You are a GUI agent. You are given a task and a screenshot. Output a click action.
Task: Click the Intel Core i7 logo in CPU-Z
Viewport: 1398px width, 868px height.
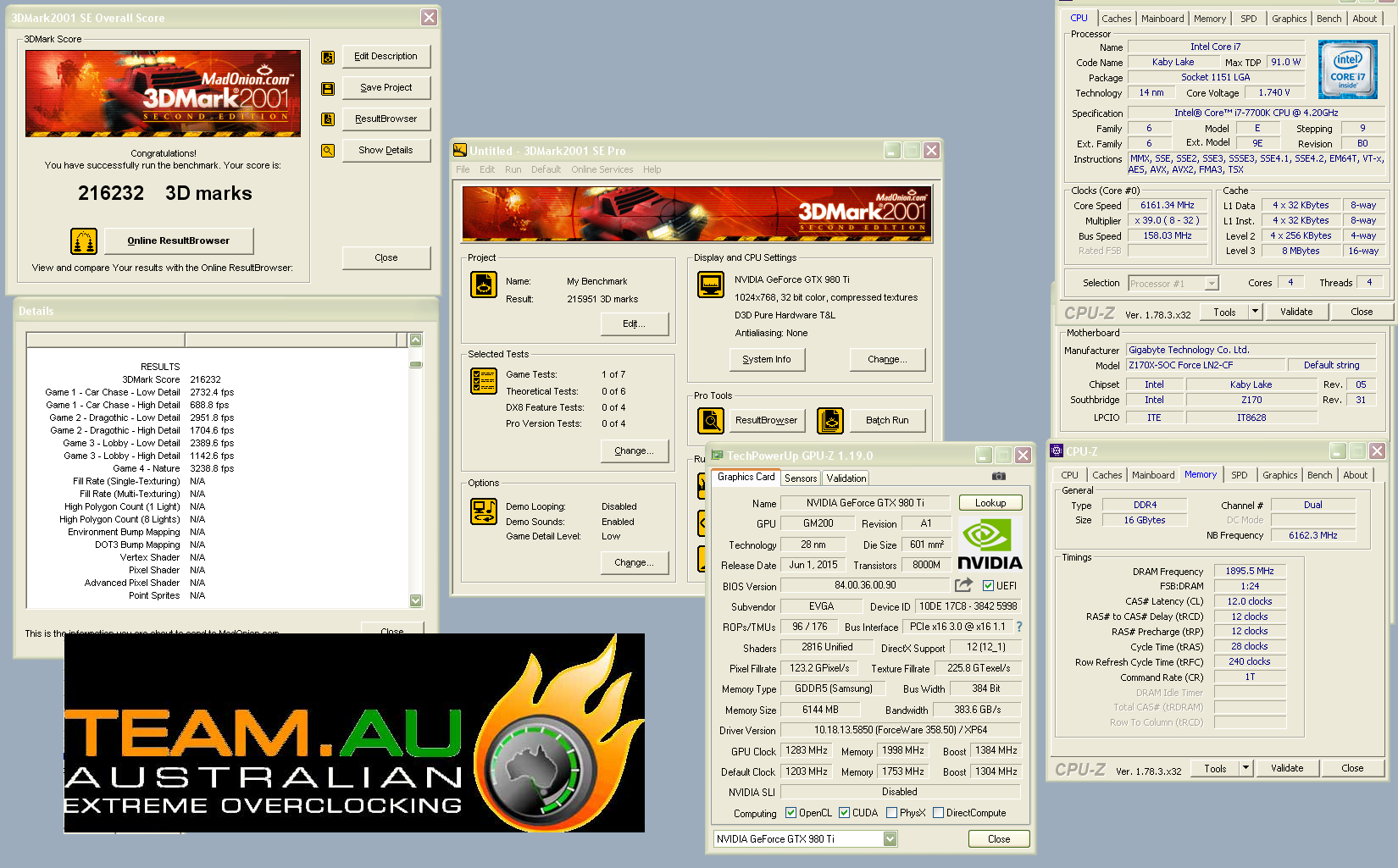(1348, 70)
